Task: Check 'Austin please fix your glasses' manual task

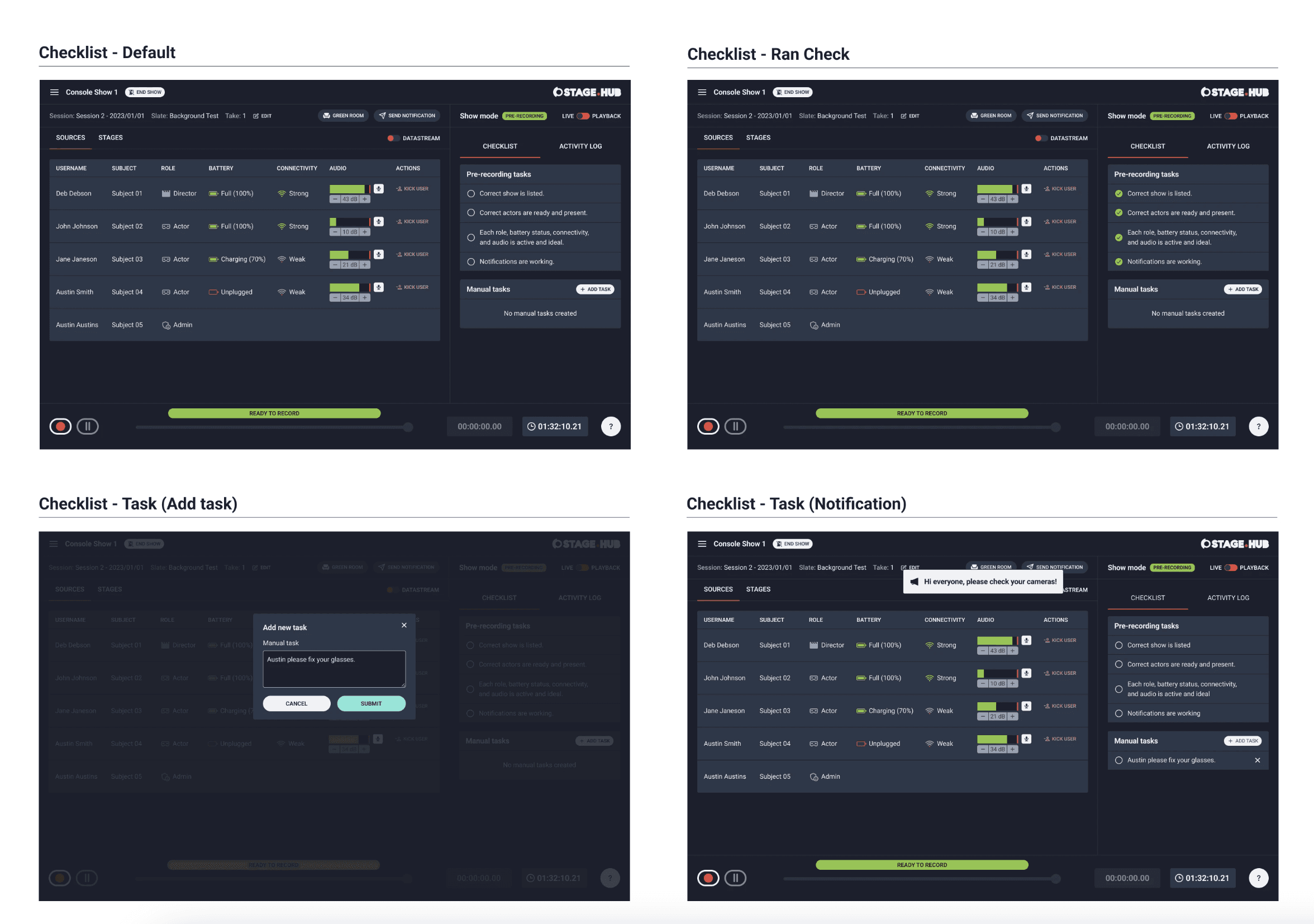Action: [x=1119, y=760]
